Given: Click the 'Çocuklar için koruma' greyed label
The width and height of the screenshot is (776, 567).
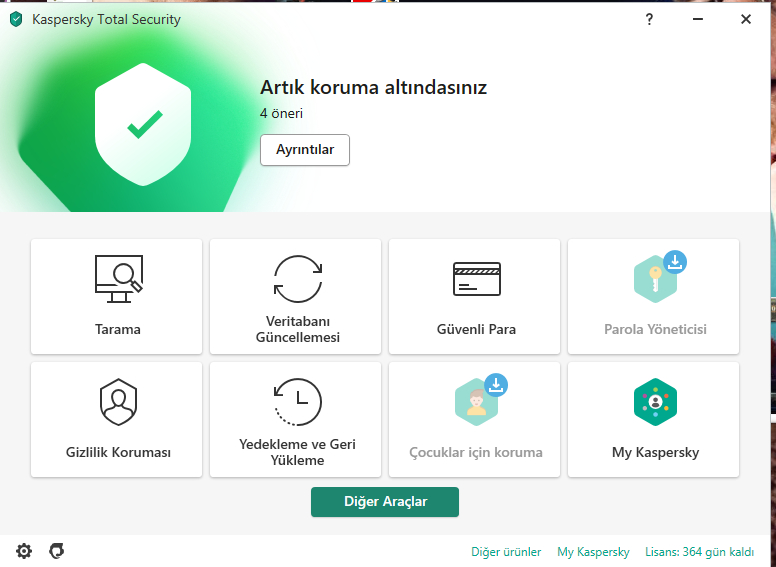Looking at the screenshot, I should (x=476, y=453).
